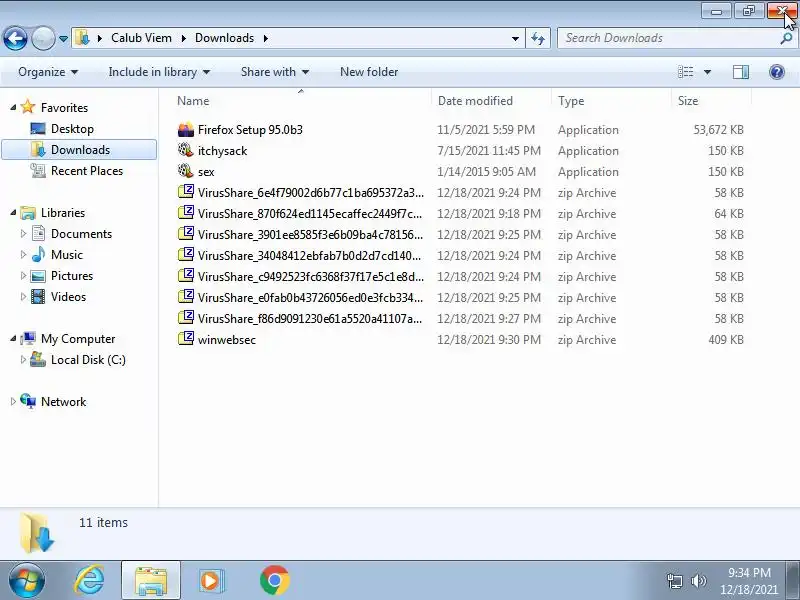Viewport: 800px width, 600px height.
Task: Go back with the Back arrow button
Action: pos(15,38)
